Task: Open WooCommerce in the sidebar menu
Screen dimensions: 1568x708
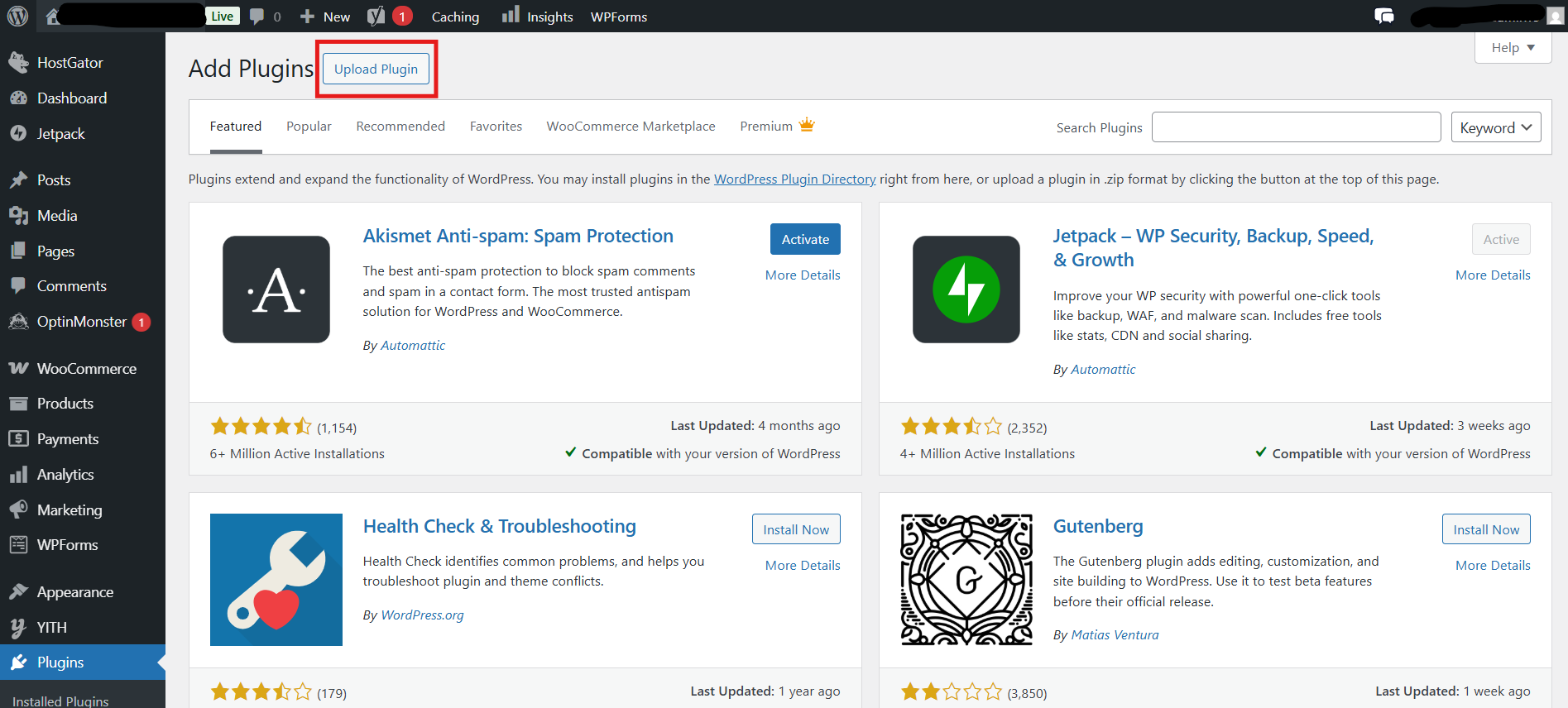Action: click(86, 369)
